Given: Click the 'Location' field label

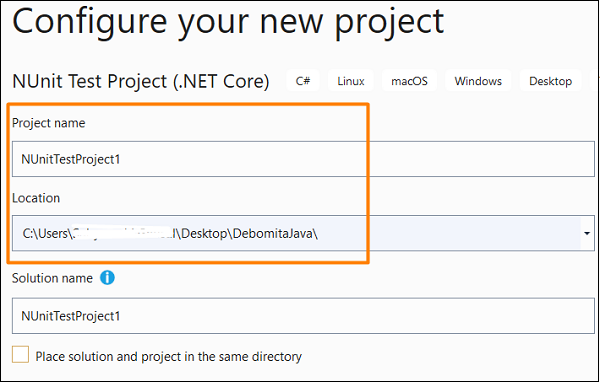Looking at the screenshot, I should pyautogui.click(x=36, y=198).
